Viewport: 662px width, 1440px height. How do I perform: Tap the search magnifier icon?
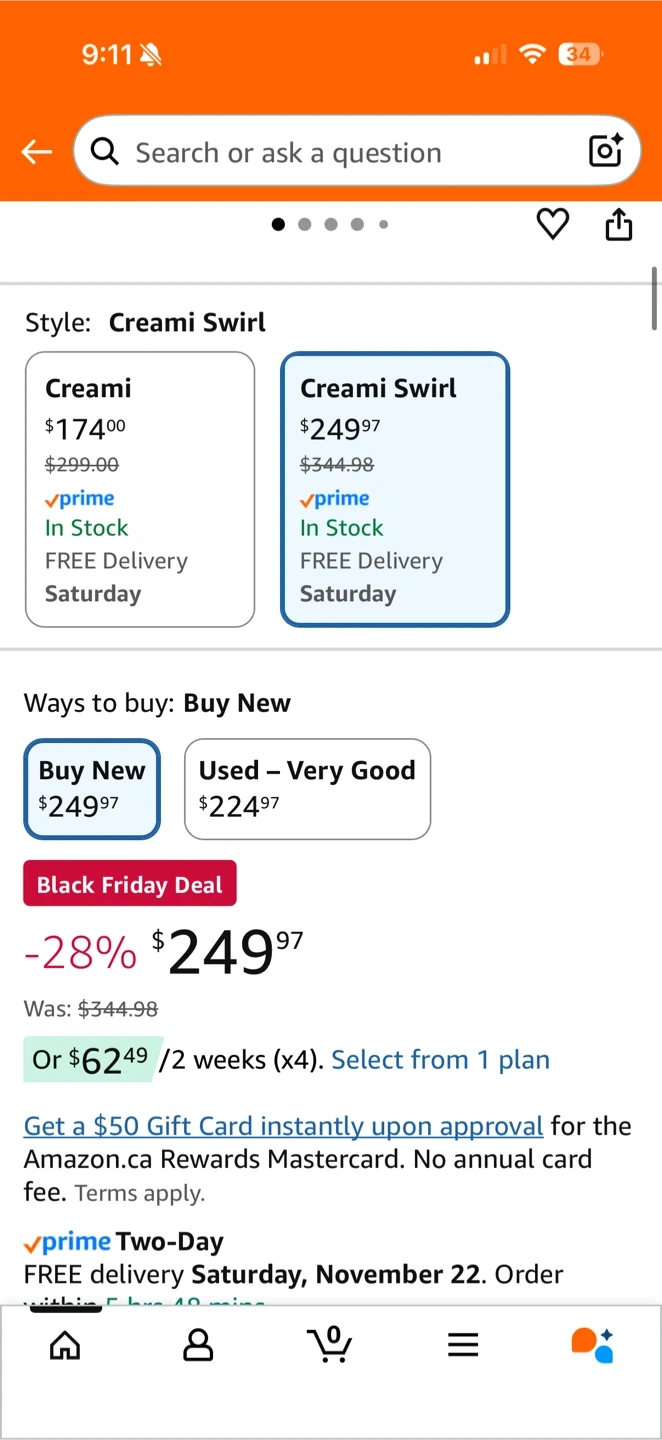(104, 152)
